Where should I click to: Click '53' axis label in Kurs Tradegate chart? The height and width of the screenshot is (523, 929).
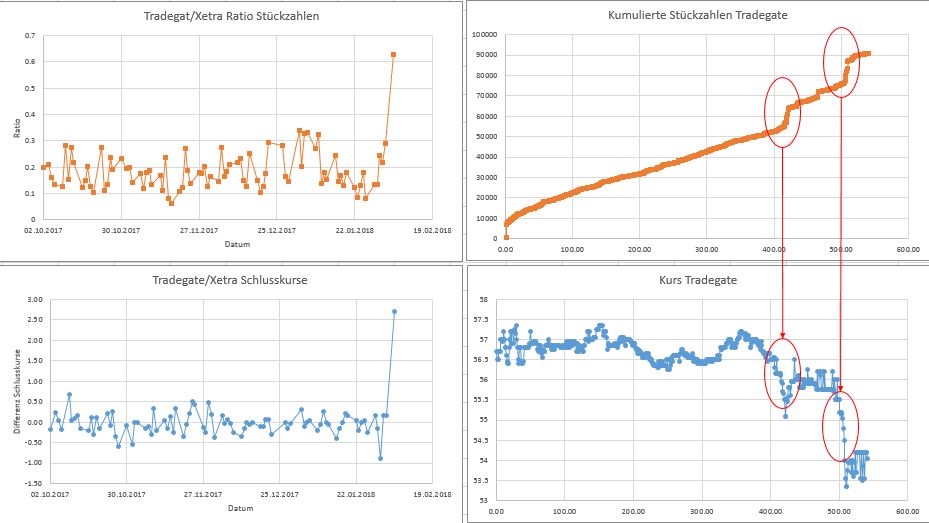pyautogui.click(x=483, y=501)
